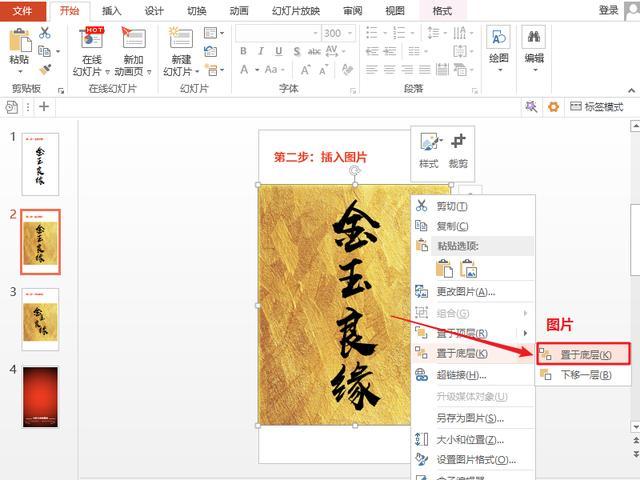
Task: Click the 新建幻灯片 new slide icon
Action: (x=181, y=39)
